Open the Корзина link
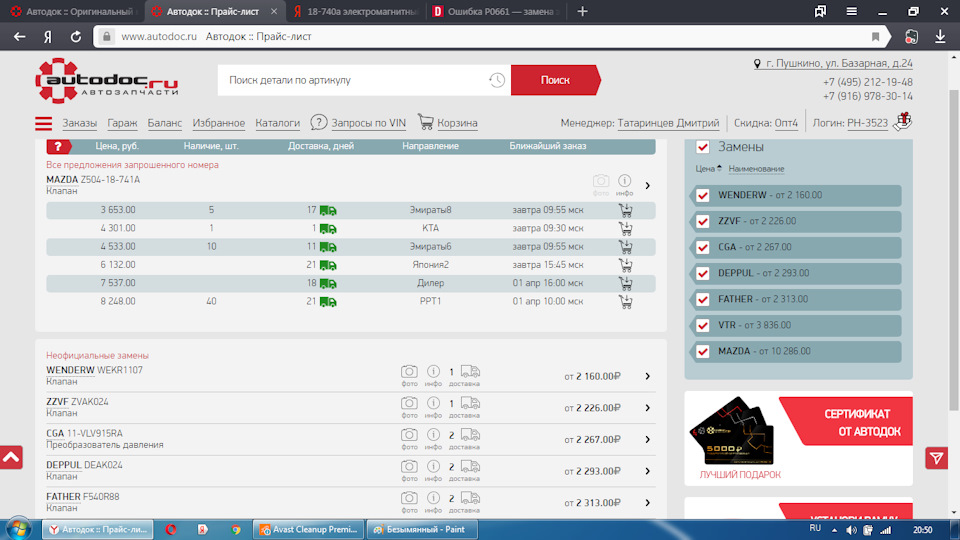Screen dimensions: 960x540 [457, 123]
